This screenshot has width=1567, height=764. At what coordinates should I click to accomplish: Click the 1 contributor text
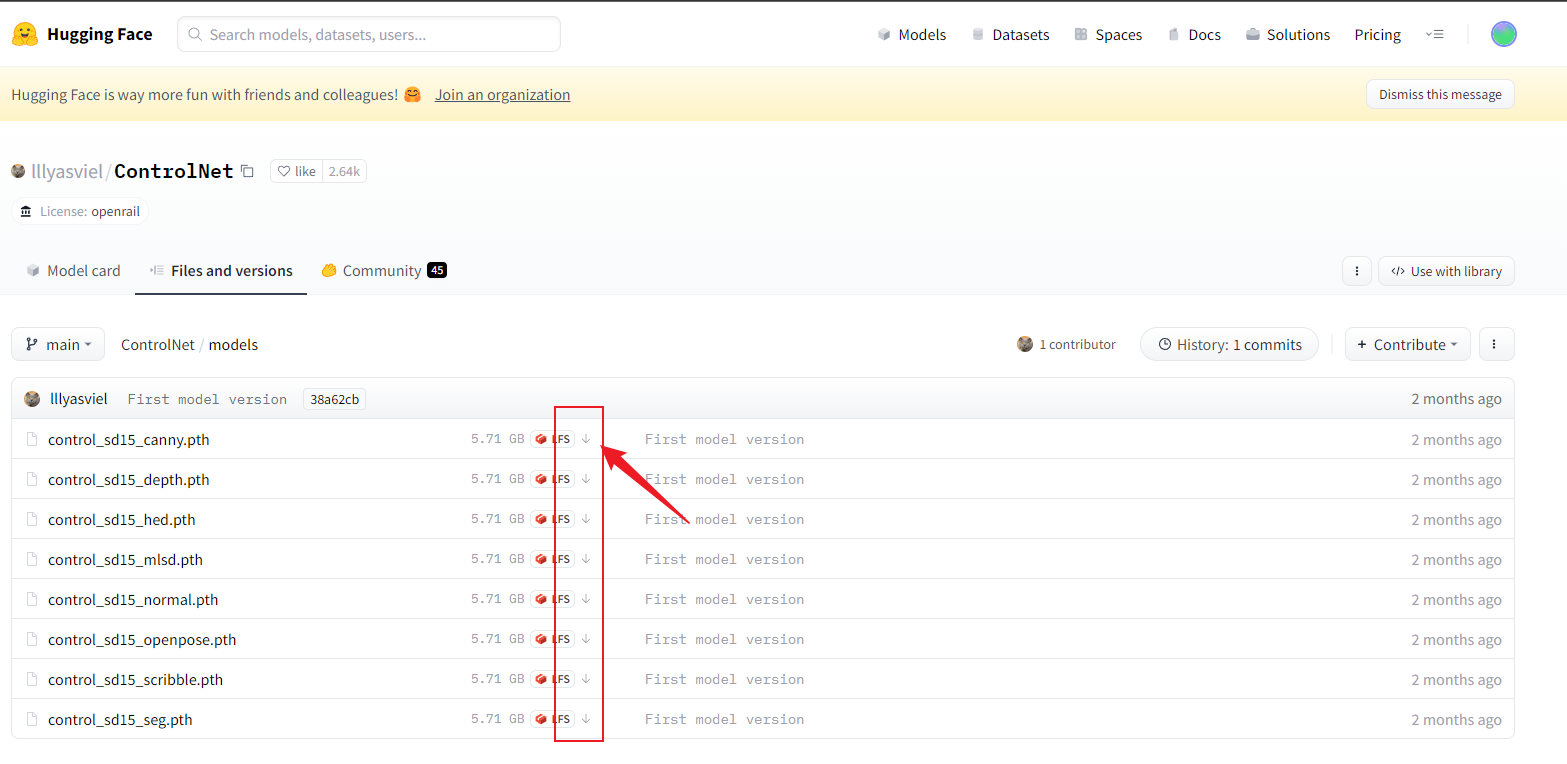pos(1077,344)
